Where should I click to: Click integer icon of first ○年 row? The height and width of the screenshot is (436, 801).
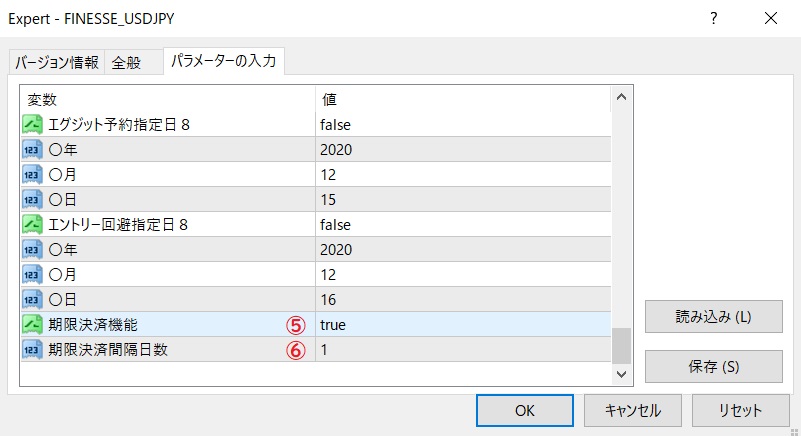click(32, 150)
